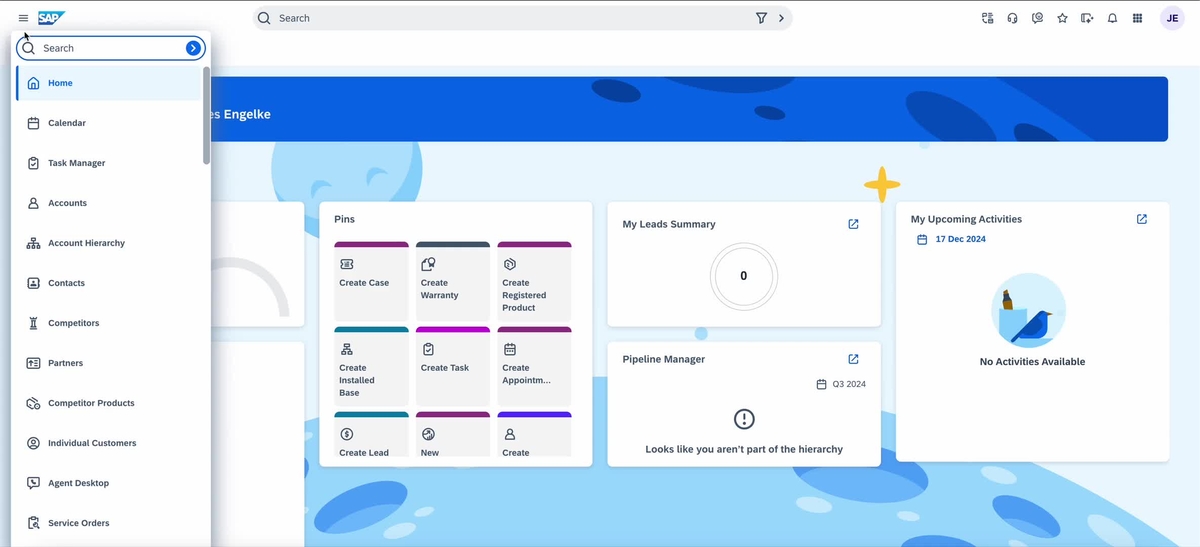Screen dimensions: 1200x547
Task: Click the SAP logo
Action: click(x=51, y=18)
